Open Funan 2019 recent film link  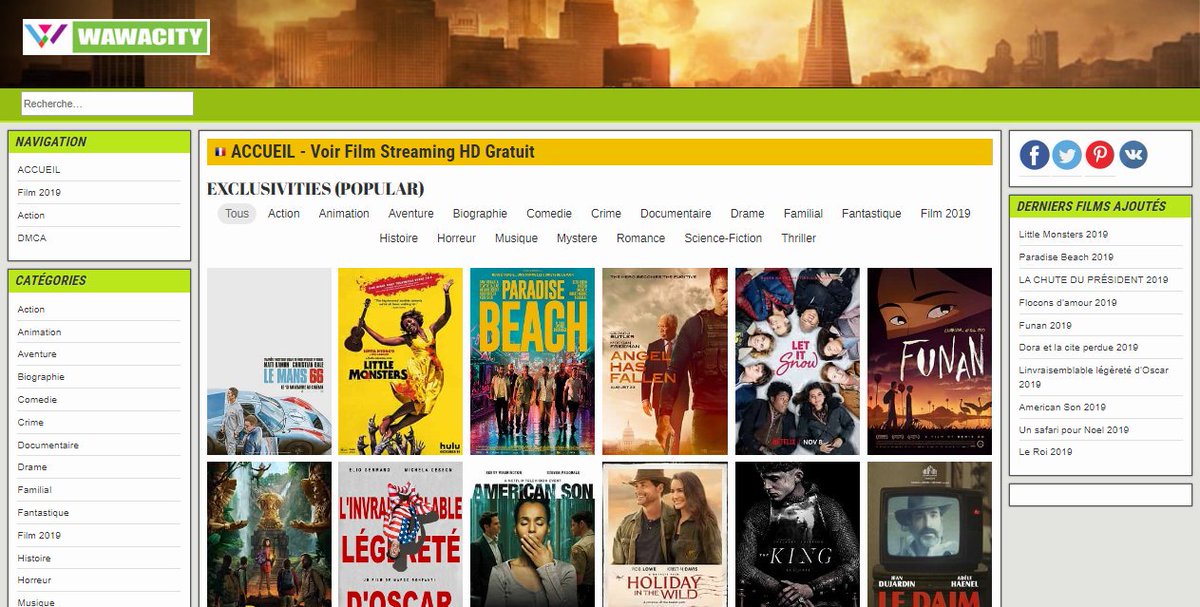[1045, 325]
